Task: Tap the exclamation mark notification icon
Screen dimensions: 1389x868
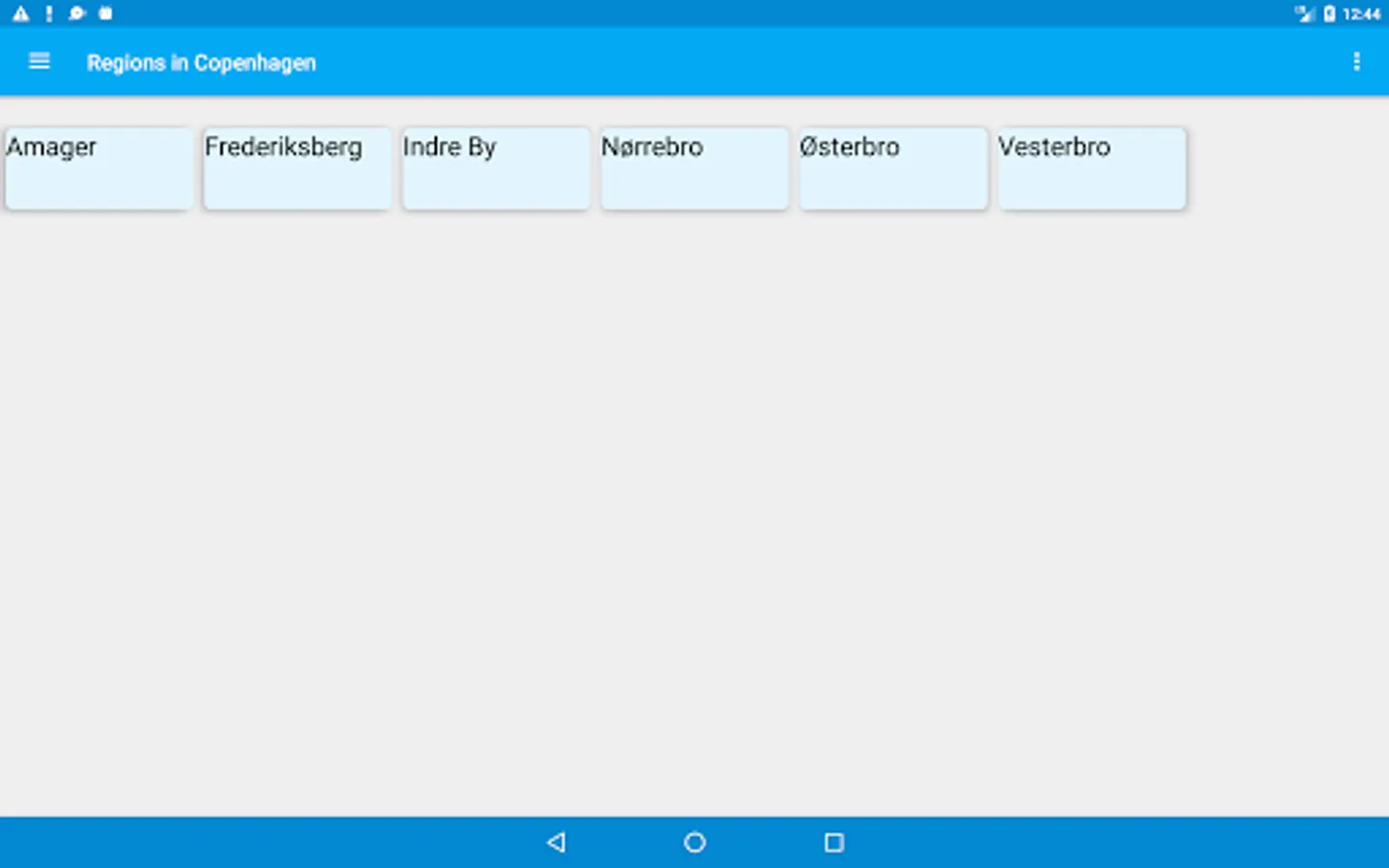Action: pyautogui.click(x=48, y=14)
